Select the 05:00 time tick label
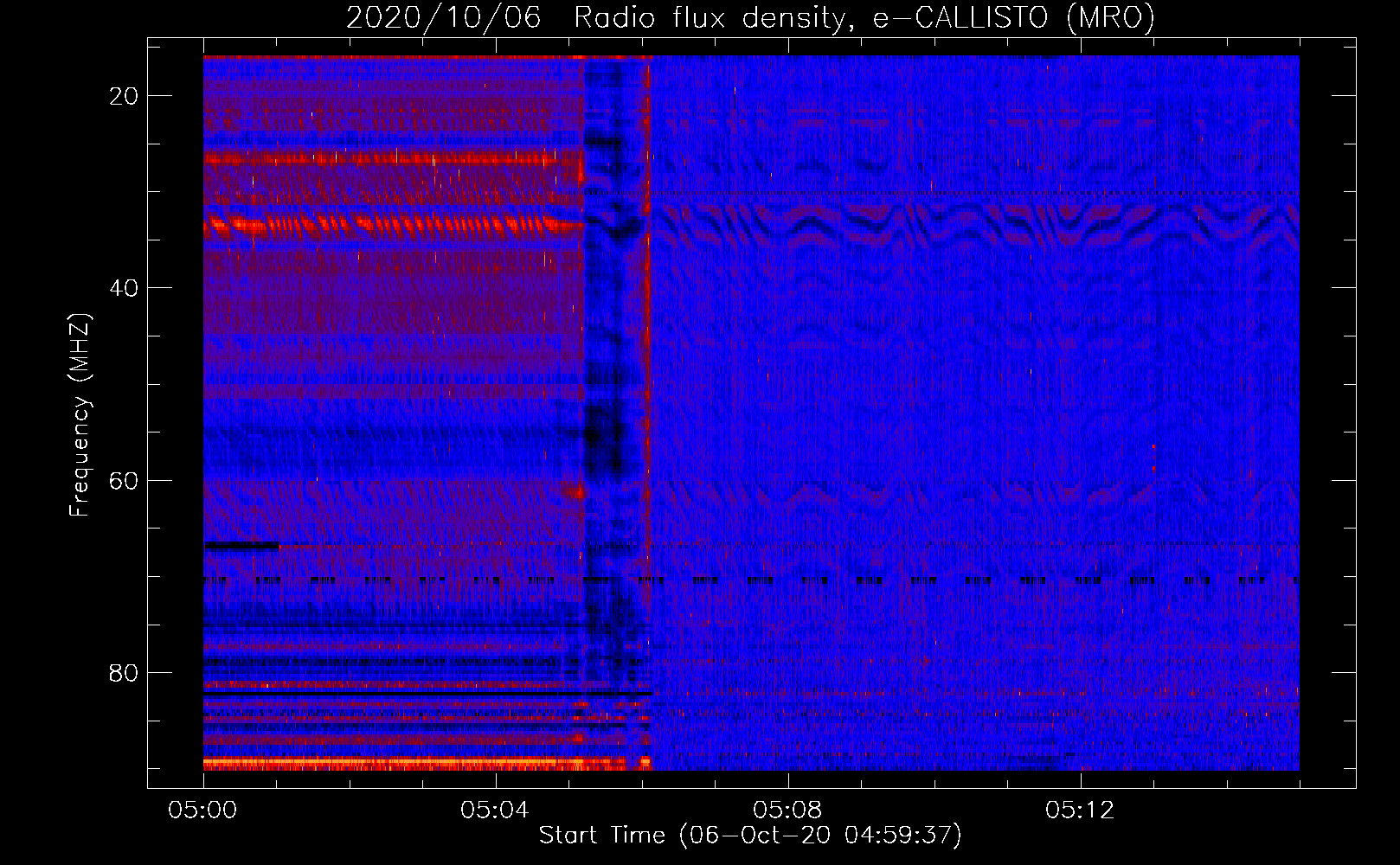Viewport: 1400px width, 865px height. pos(203,811)
